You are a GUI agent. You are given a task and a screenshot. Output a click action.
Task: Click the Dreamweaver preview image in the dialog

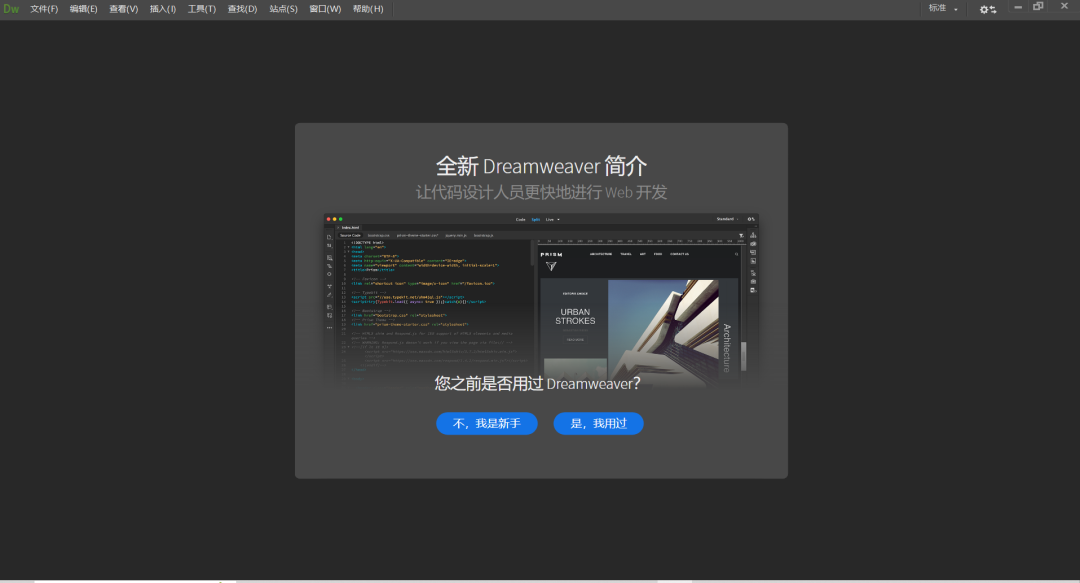pos(541,297)
